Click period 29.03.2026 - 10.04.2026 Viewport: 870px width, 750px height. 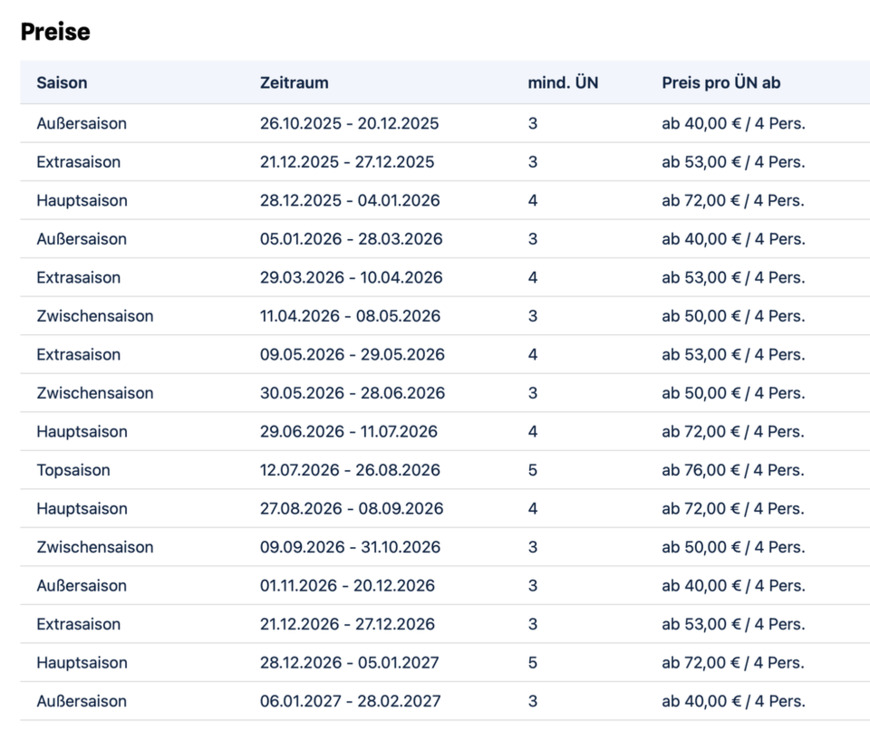351,278
